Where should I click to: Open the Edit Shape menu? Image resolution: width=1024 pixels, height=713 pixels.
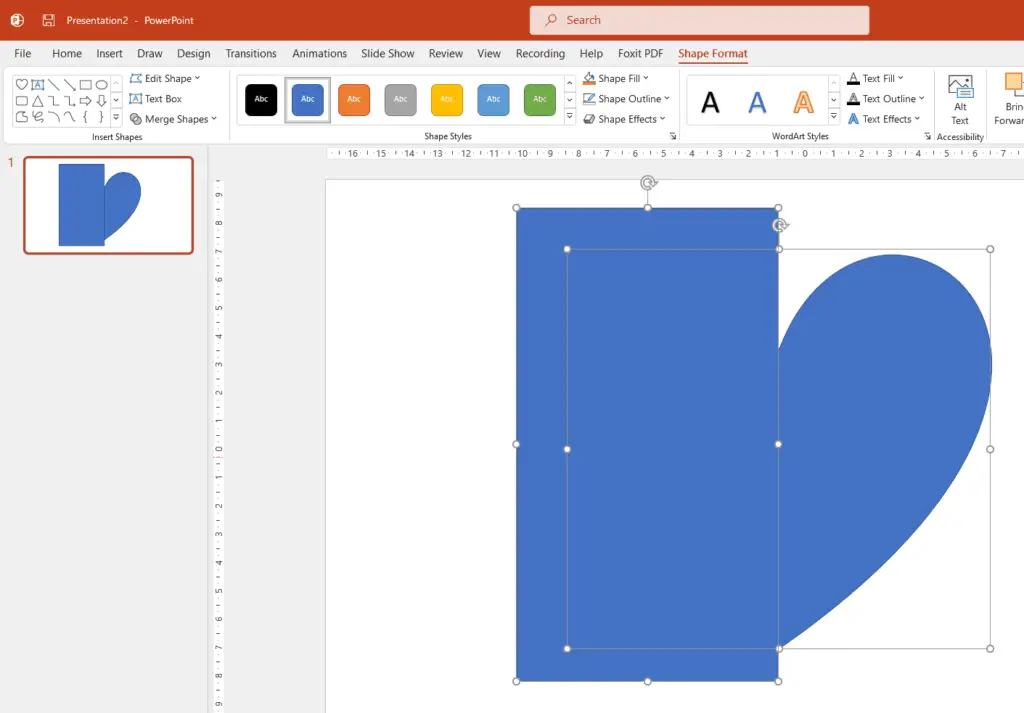(x=167, y=78)
